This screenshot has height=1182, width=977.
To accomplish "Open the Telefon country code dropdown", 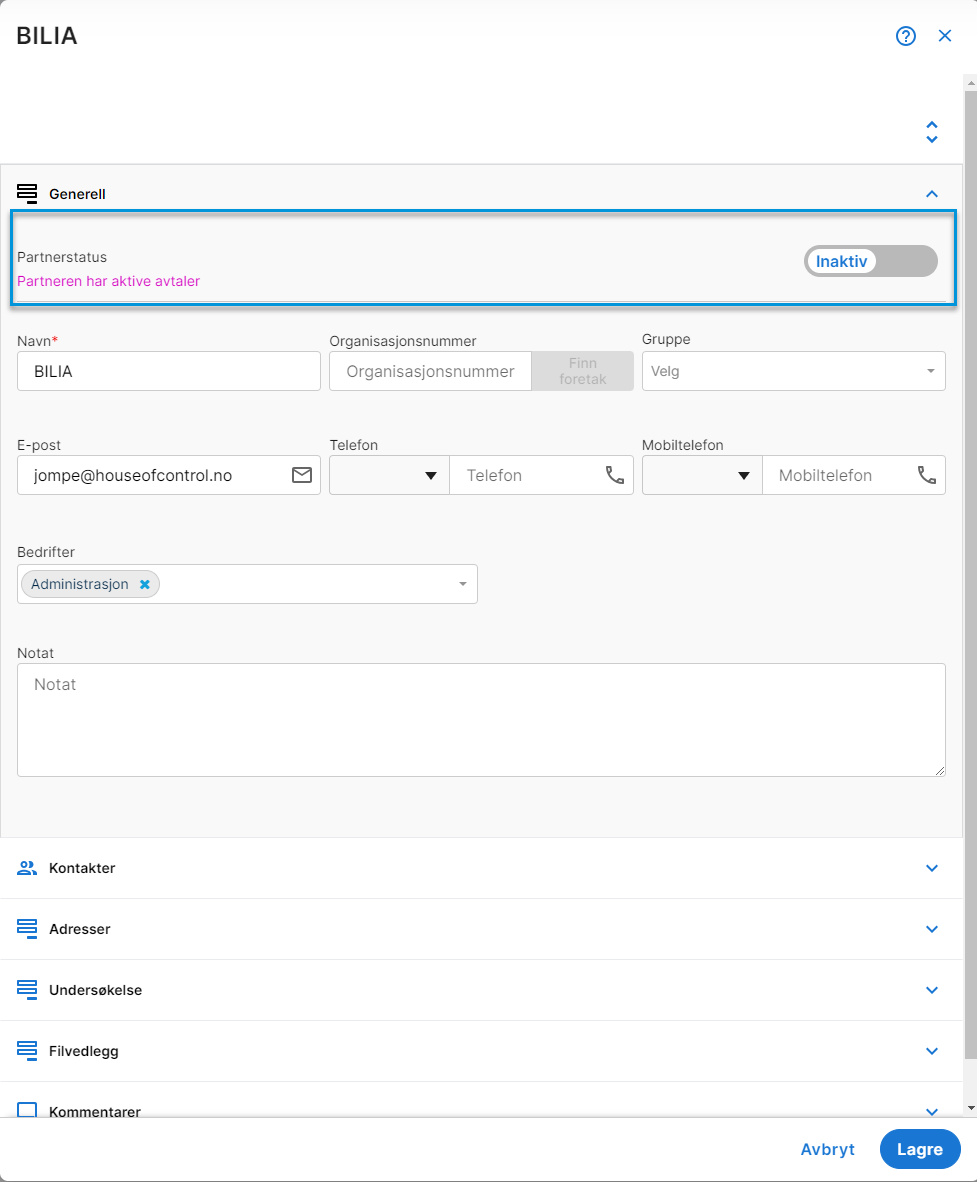I will (x=389, y=475).
